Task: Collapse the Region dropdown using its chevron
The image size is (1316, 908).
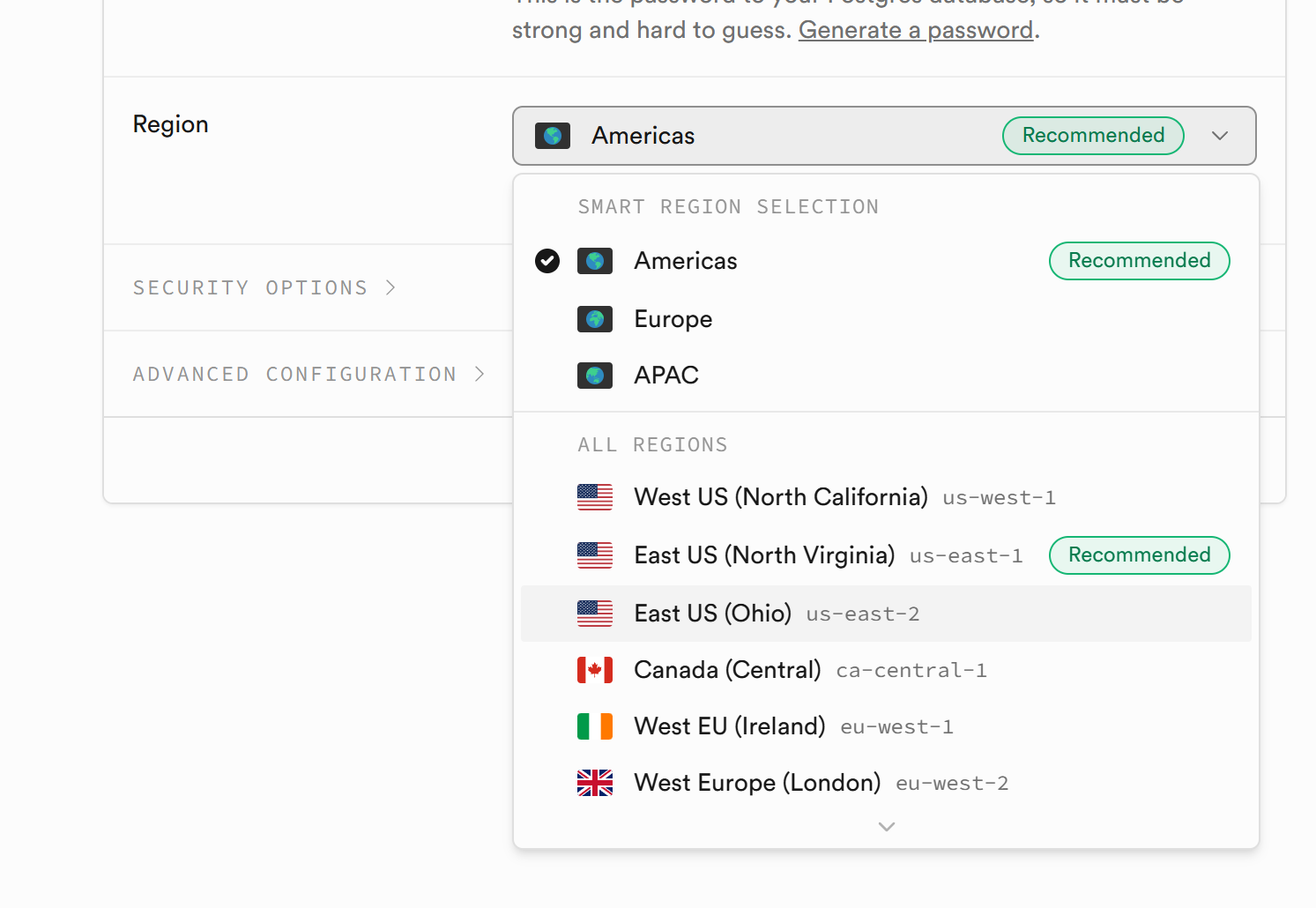Action: pos(1220,136)
